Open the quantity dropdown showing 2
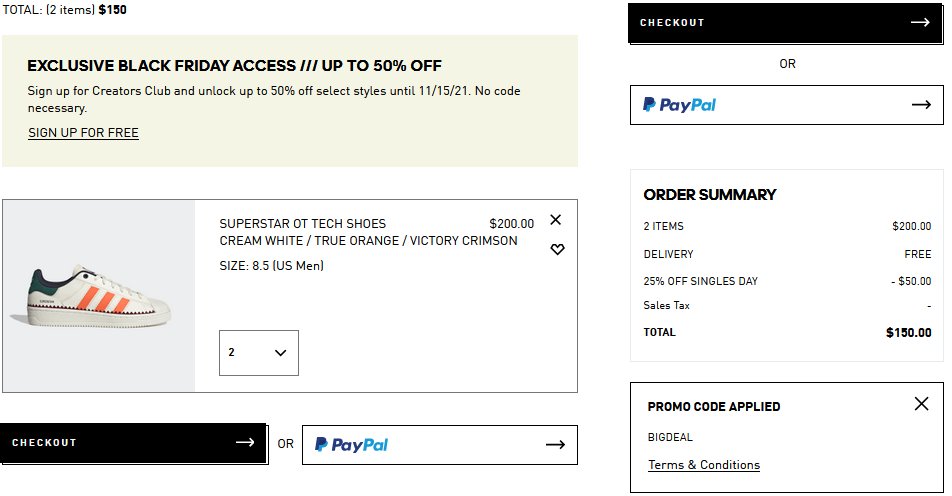This screenshot has width=952, height=496. click(258, 353)
